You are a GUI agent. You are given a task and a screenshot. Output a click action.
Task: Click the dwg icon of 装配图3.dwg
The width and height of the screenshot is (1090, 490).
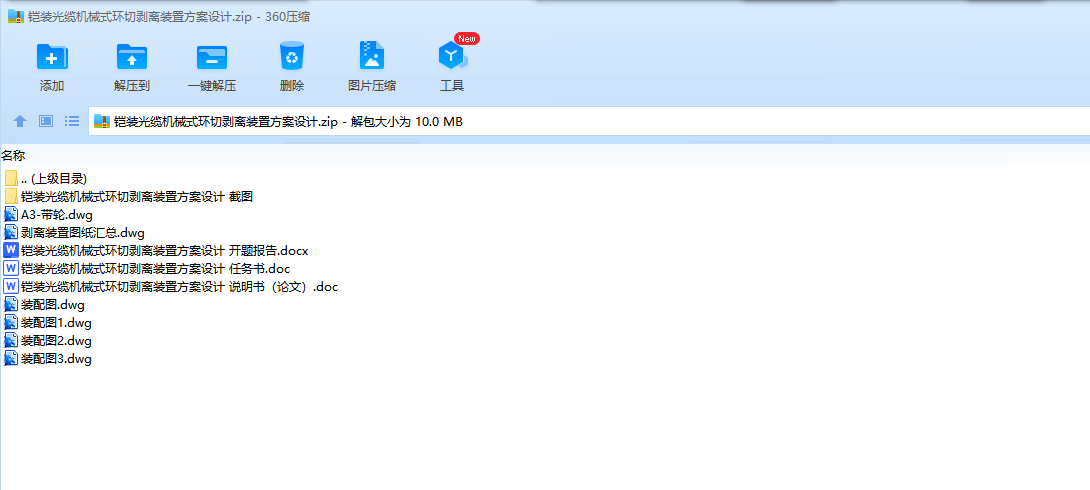click(x=11, y=359)
